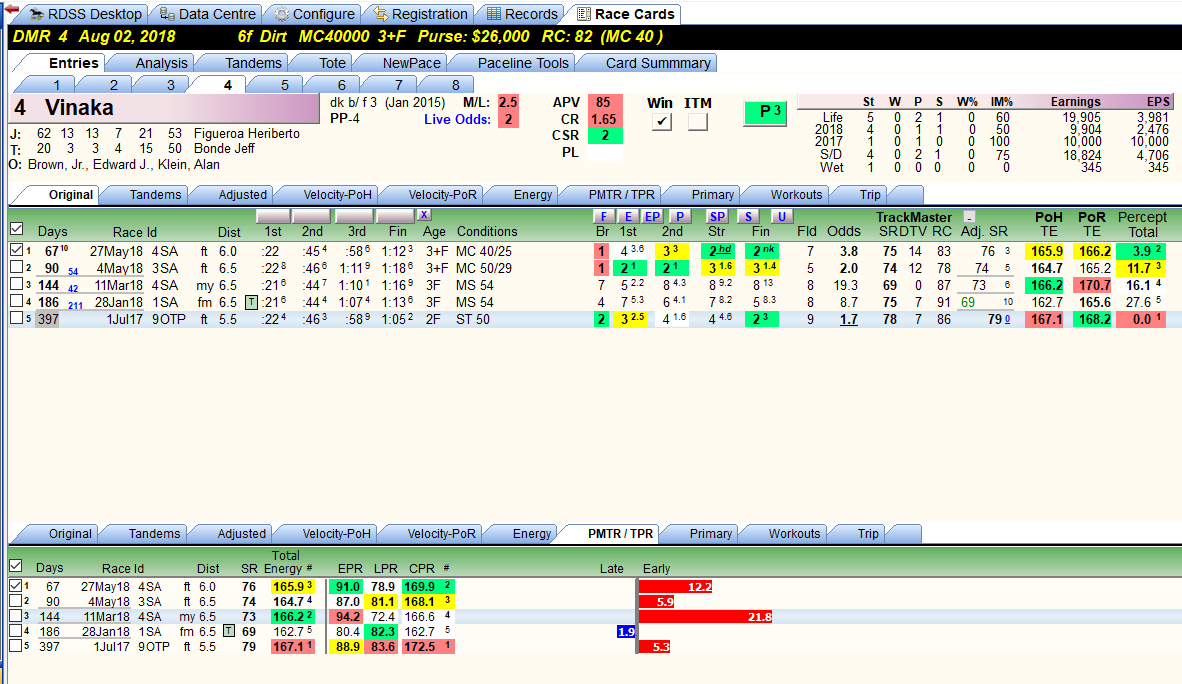The width and height of the screenshot is (1182, 684).
Task: Select horse tab number 5
Action: pyautogui.click(x=284, y=85)
